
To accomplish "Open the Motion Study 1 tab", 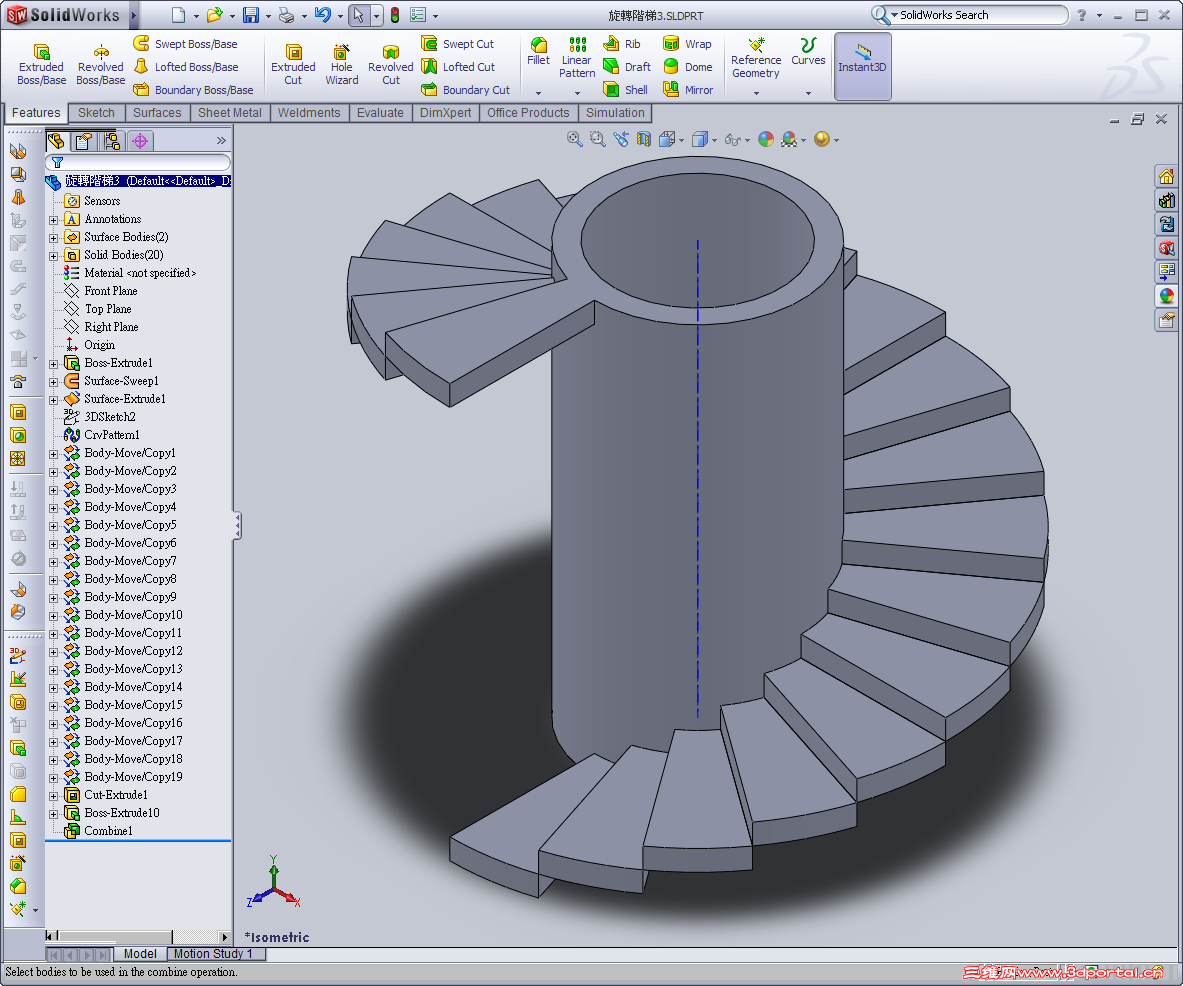I will [214, 954].
